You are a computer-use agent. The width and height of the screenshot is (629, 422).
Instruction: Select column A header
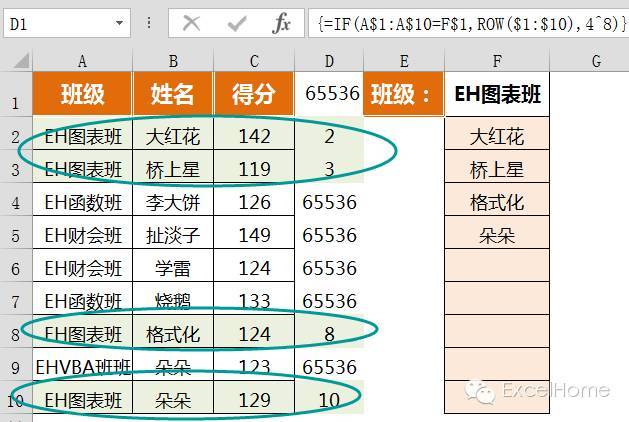coord(82,61)
